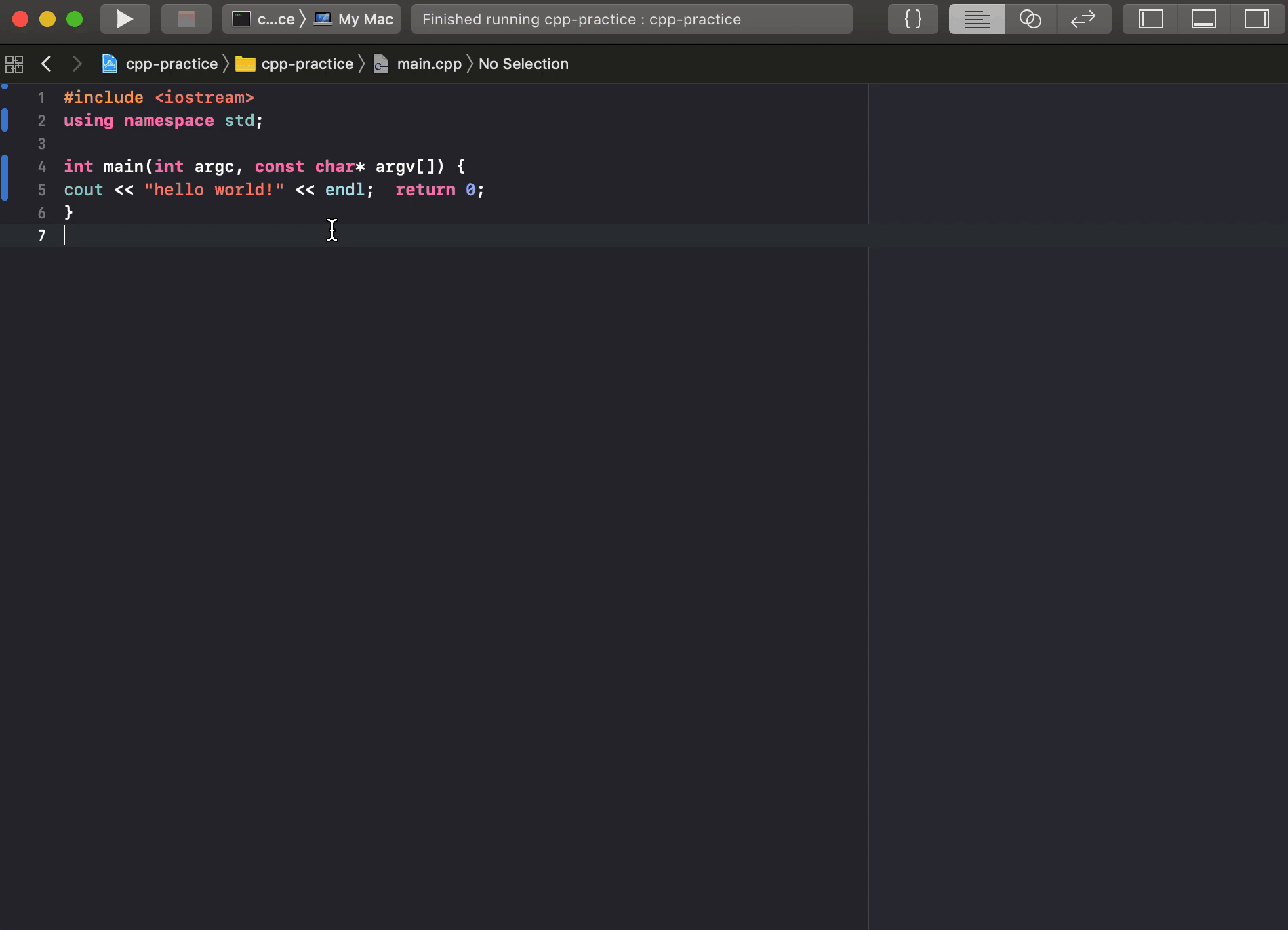
Task: Zoom the window with green button
Action: click(x=75, y=19)
